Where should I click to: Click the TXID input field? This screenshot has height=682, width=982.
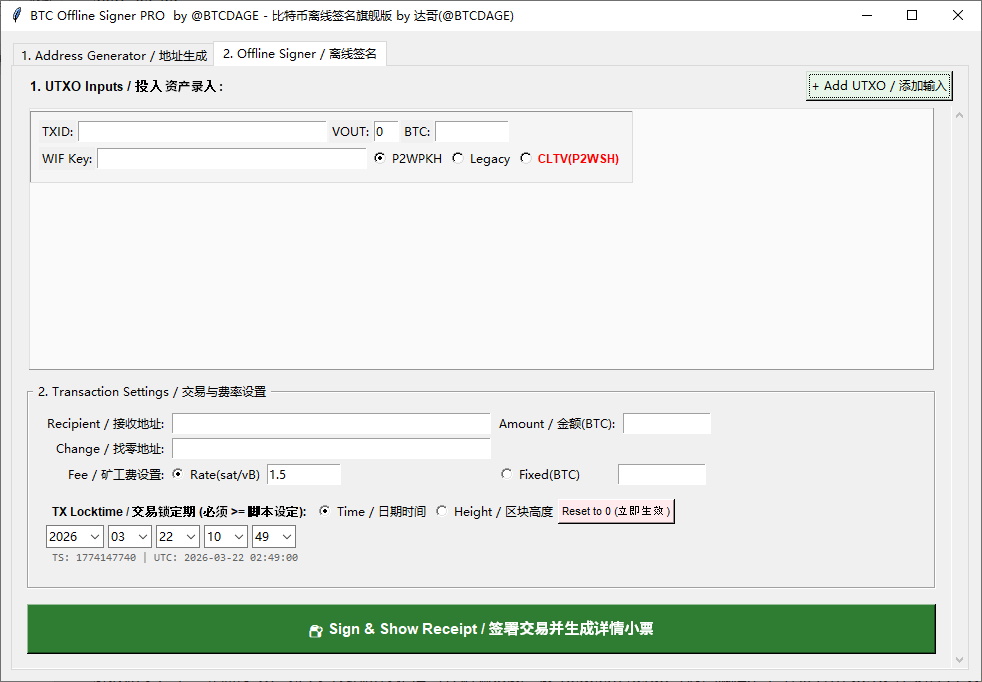click(x=202, y=132)
